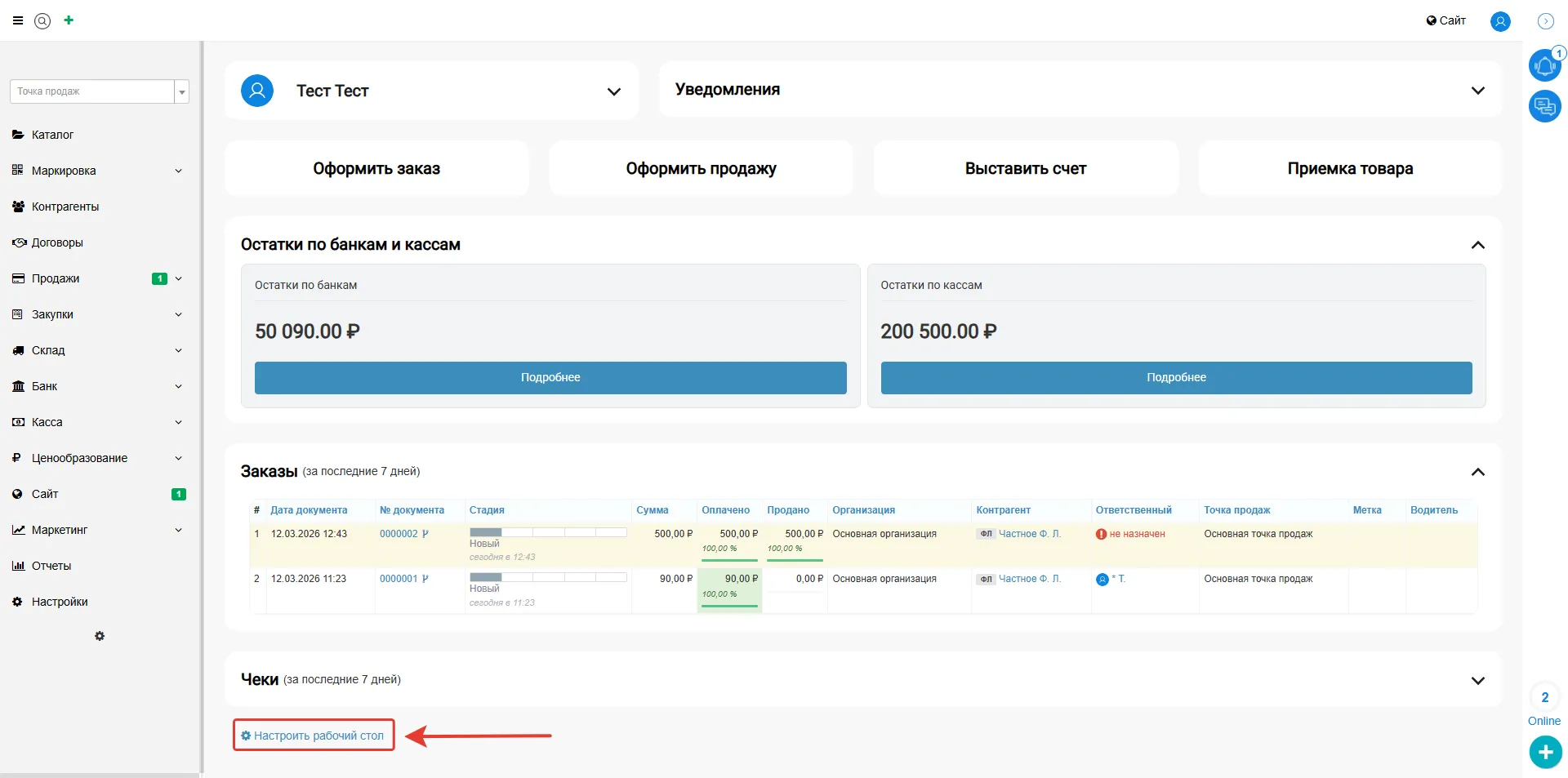Screen dimensions: 1568x778
Task: Click the user profile avatar in header
Action: coord(1500,21)
